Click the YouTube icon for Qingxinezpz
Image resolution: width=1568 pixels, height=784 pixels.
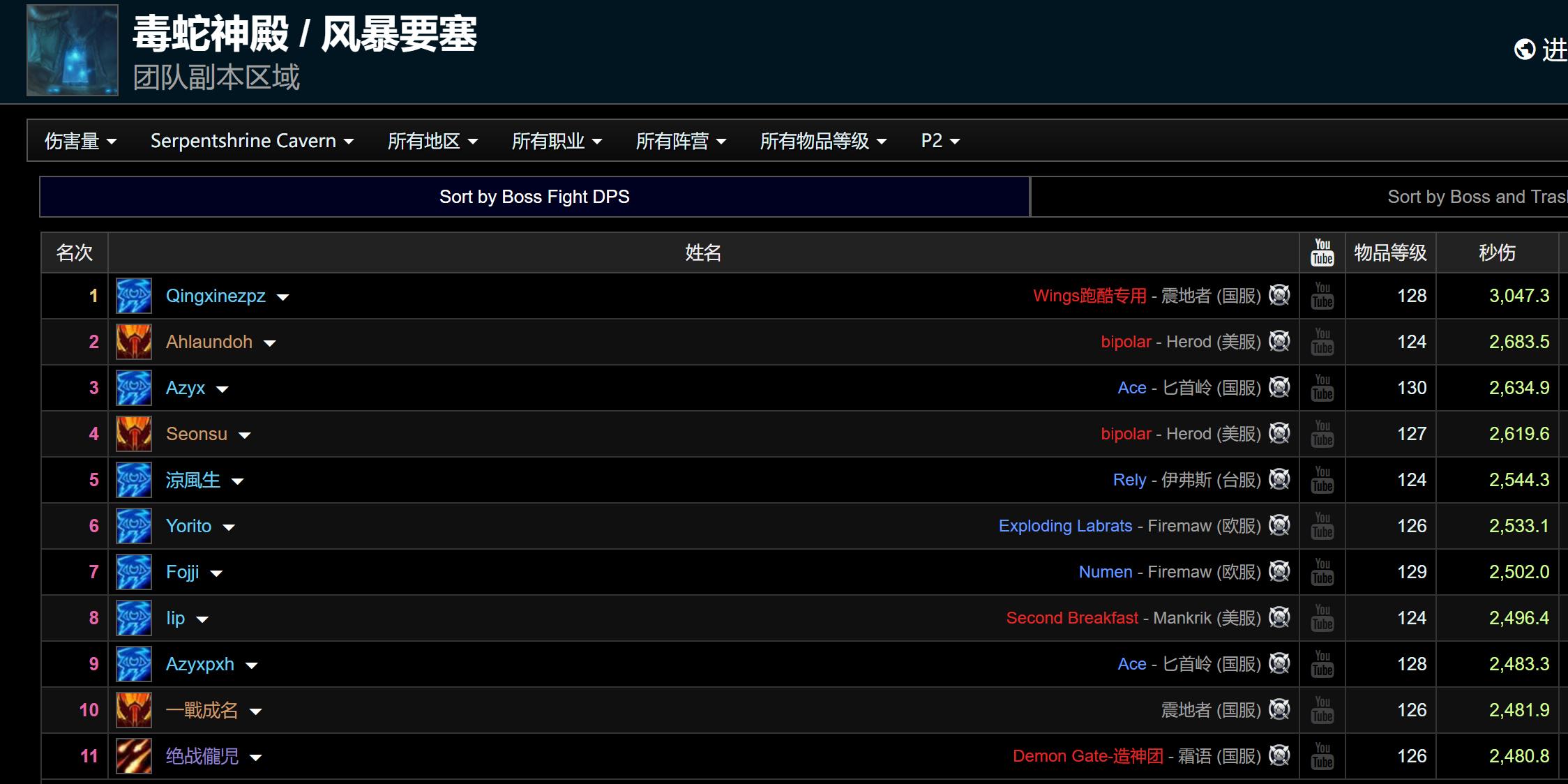click(x=1322, y=296)
